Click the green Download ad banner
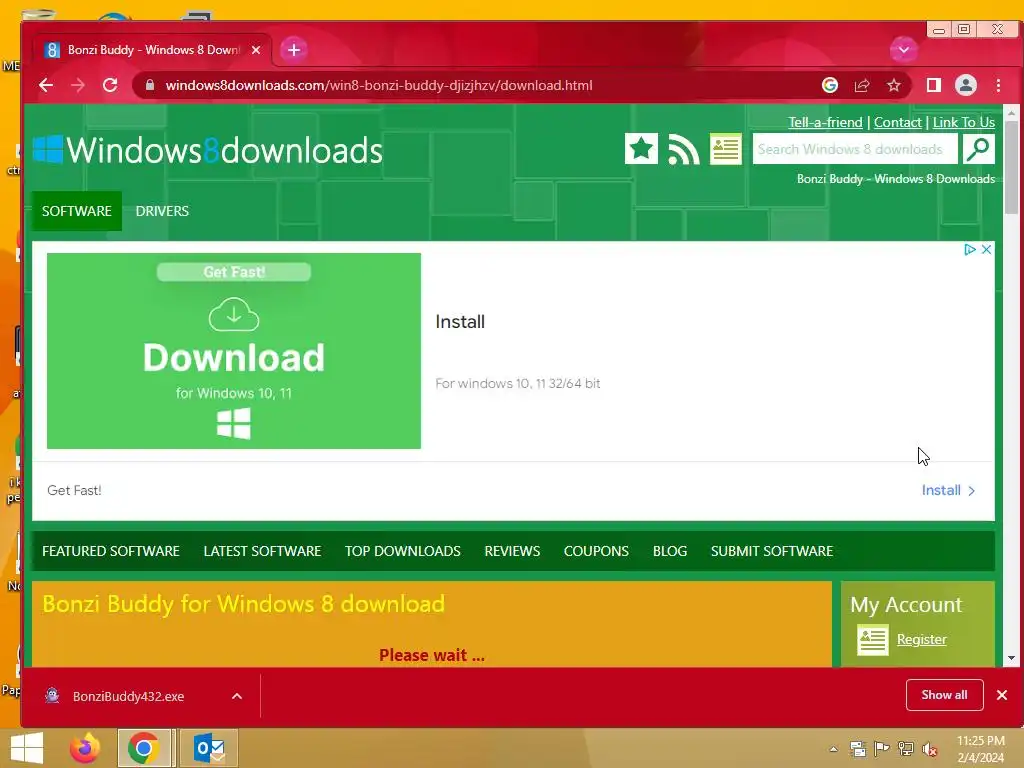 pos(234,351)
